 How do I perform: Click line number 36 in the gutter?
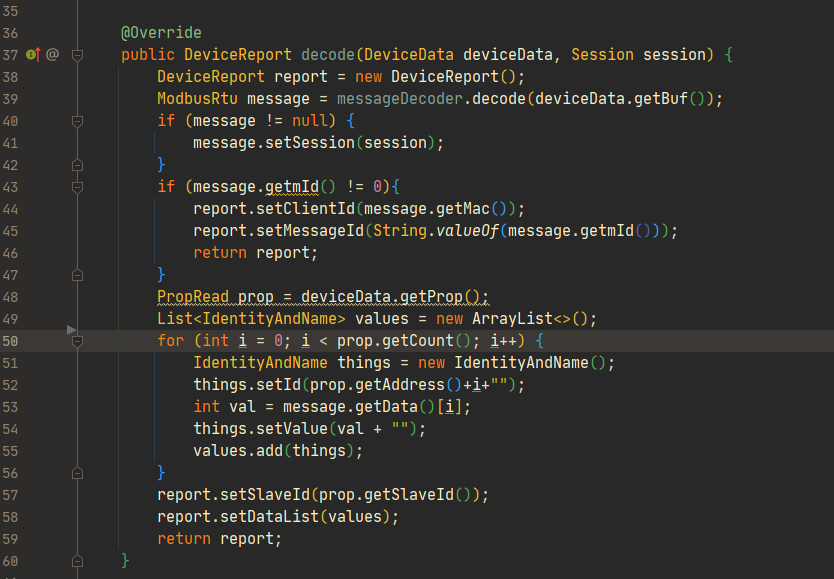[x=10, y=33]
